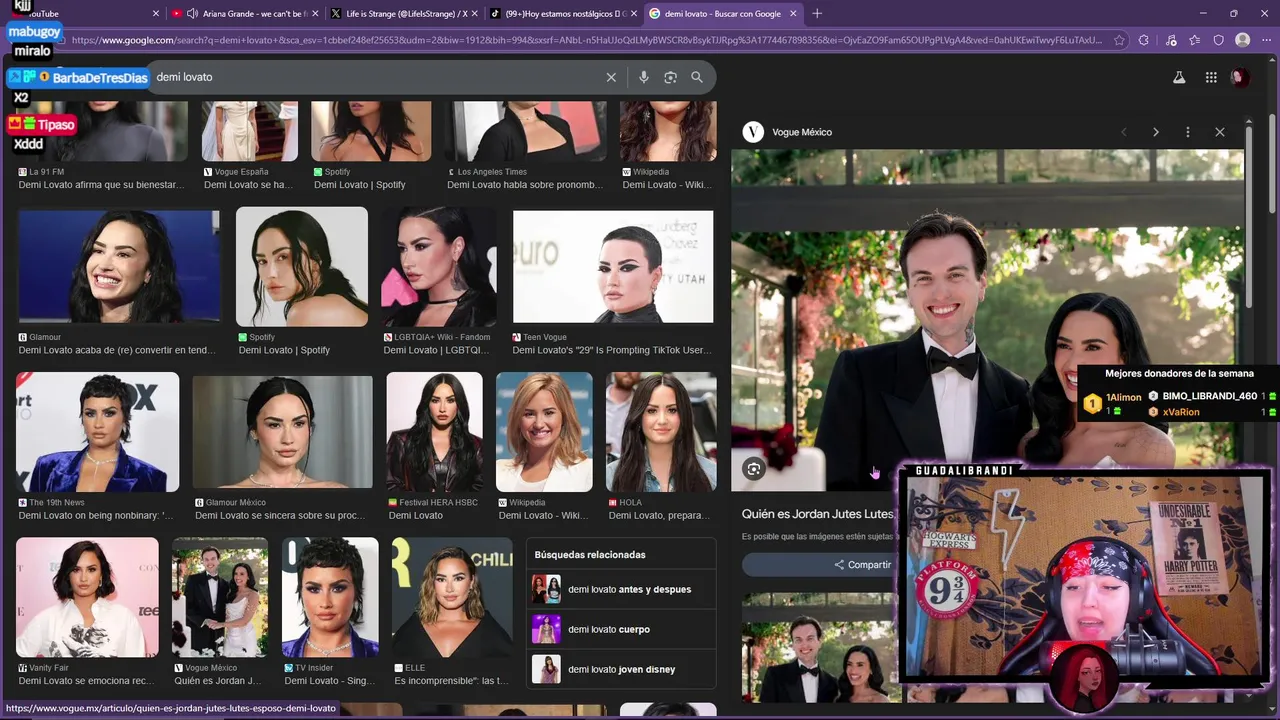Click Los Angeles Times 'habla sobre pronomb' caption

click(525, 185)
